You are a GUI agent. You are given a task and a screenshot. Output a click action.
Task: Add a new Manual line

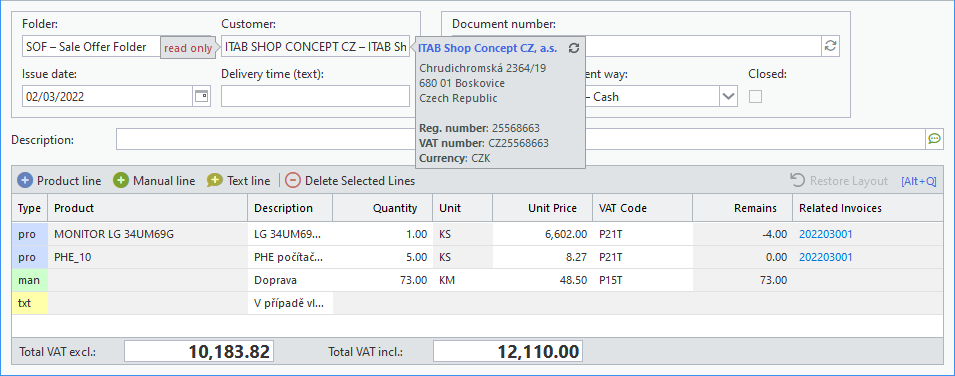pos(155,180)
